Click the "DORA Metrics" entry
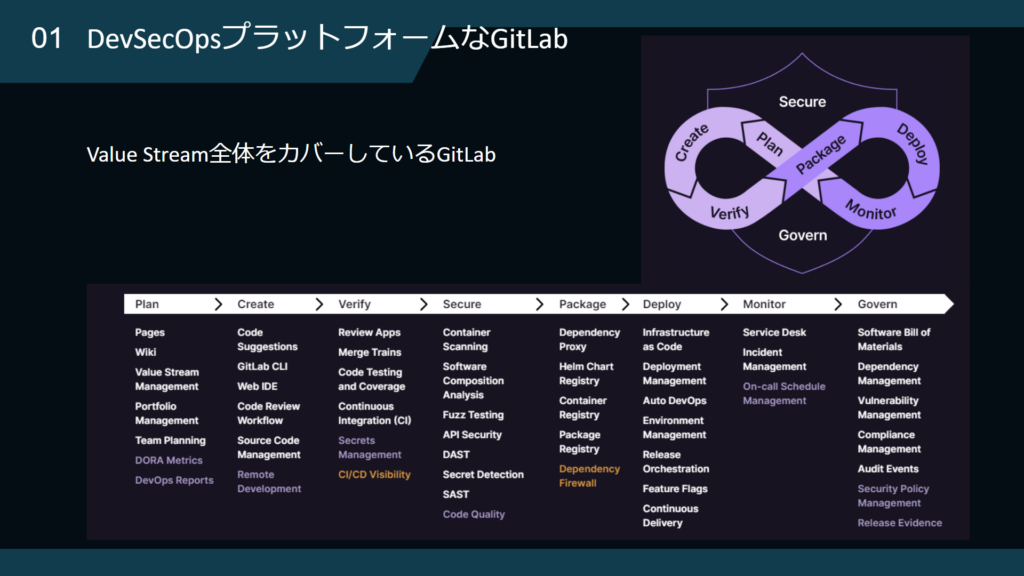This screenshot has height=576, width=1024. pyautogui.click(x=168, y=460)
